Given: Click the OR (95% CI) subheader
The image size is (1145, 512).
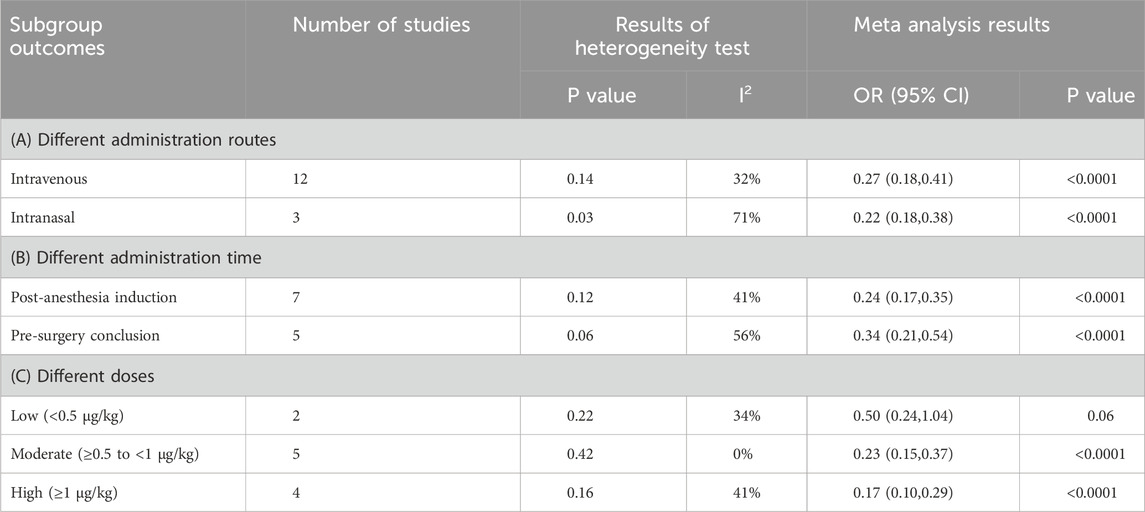Looking at the screenshot, I should pyautogui.click(x=912, y=96).
